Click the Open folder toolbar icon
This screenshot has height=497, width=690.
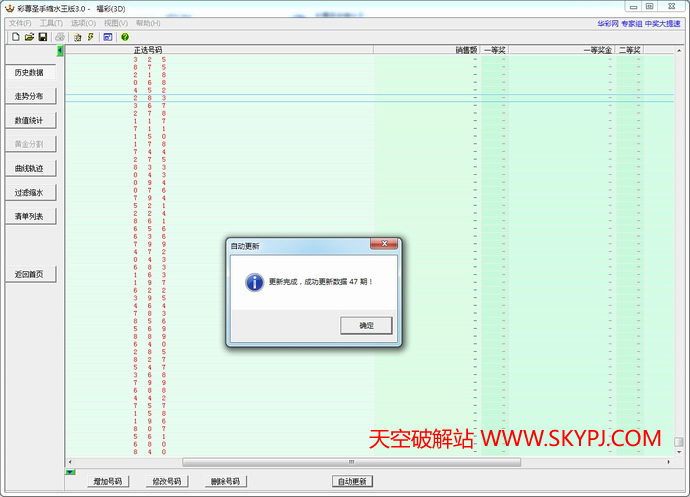click(29, 37)
